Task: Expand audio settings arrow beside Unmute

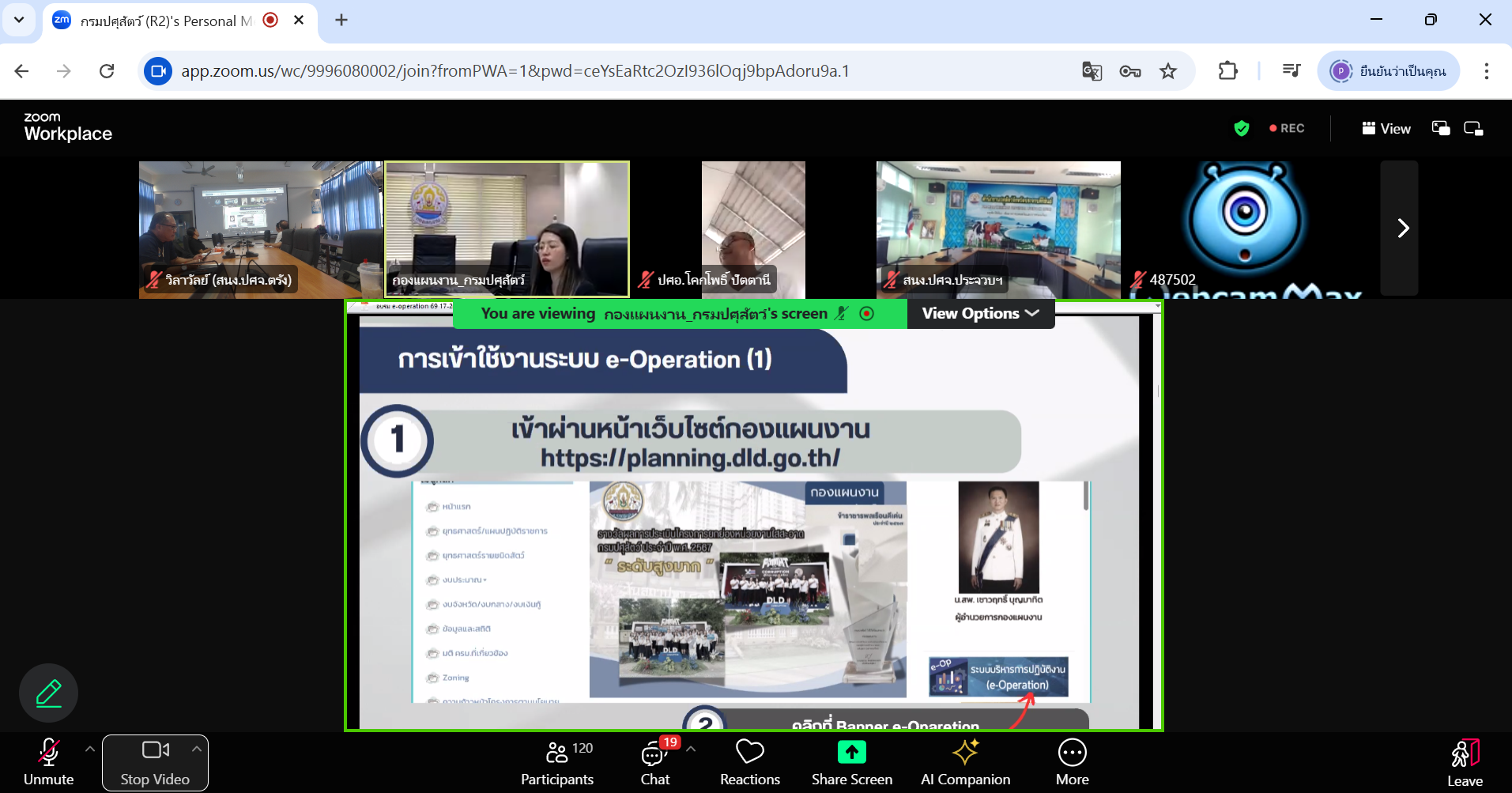Action: 89,748
